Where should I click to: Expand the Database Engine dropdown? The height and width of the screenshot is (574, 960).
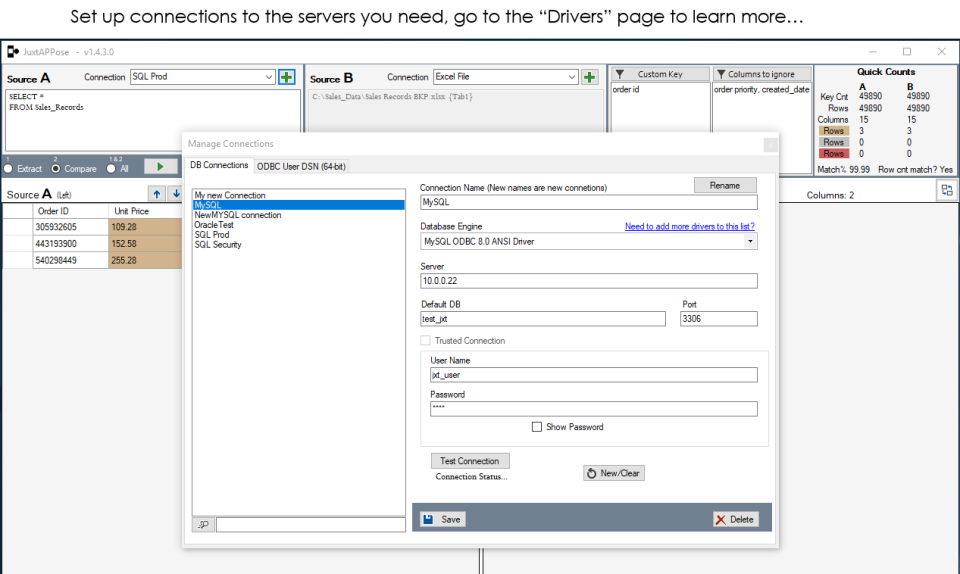pyautogui.click(x=750, y=241)
